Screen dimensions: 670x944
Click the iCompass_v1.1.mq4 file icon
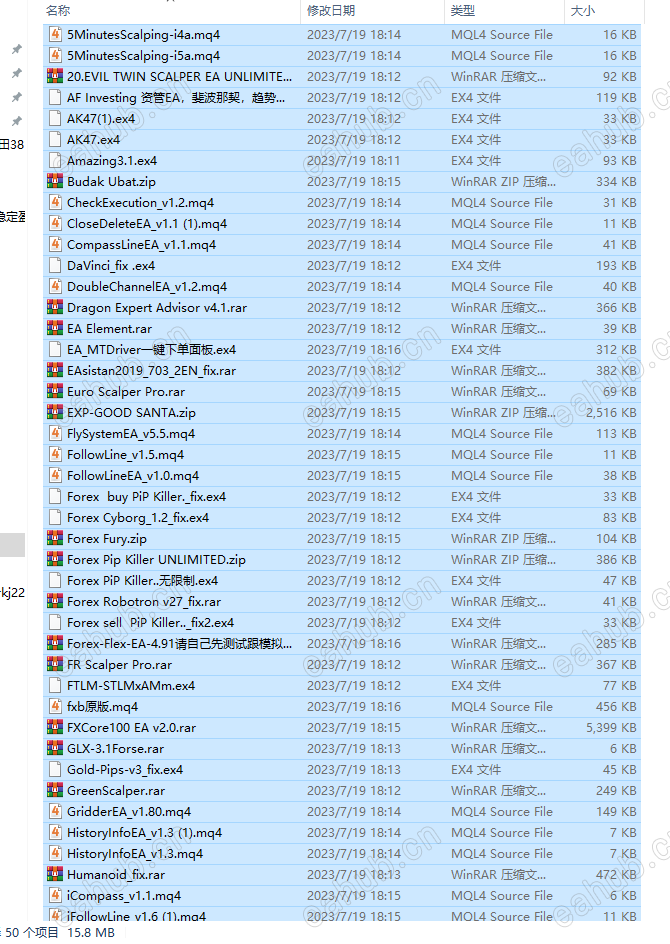pos(55,895)
